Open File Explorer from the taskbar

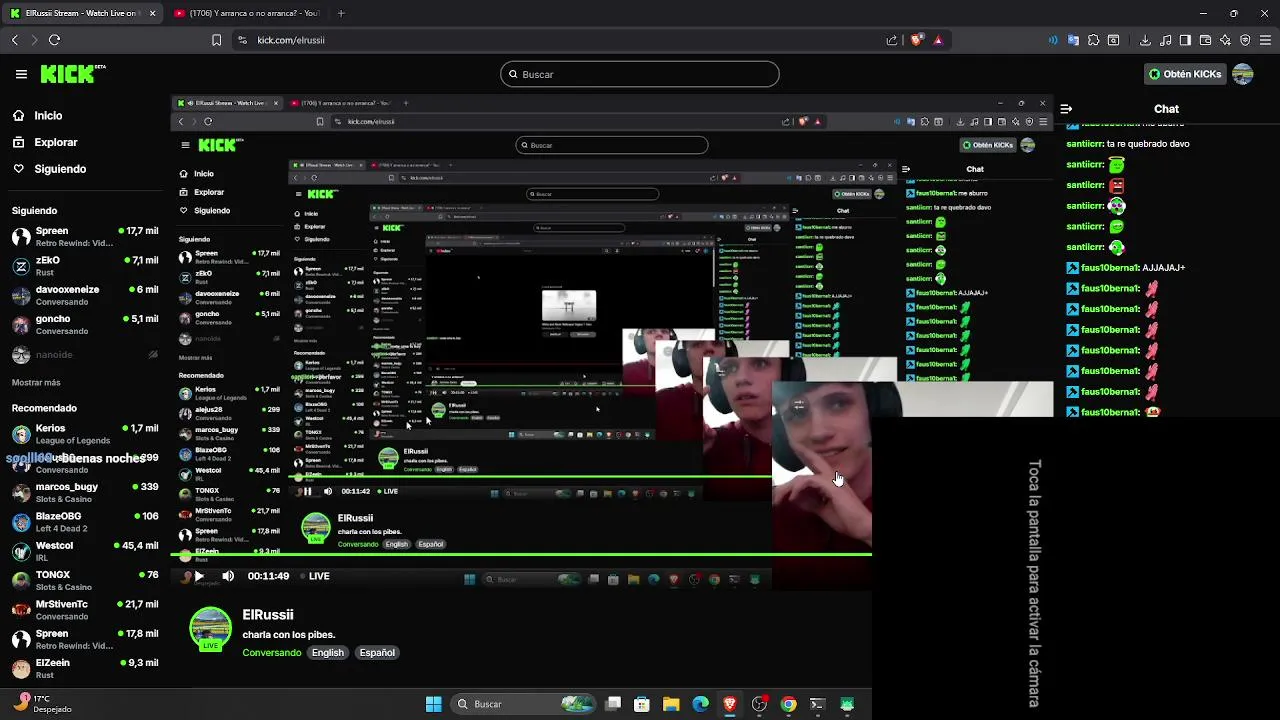(x=671, y=704)
